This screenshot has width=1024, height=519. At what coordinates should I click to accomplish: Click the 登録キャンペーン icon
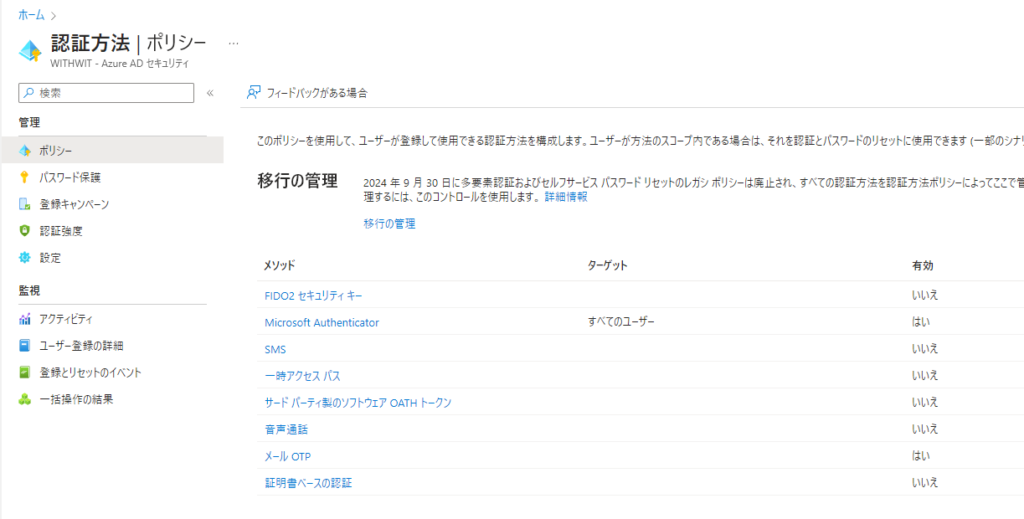[25, 204]
